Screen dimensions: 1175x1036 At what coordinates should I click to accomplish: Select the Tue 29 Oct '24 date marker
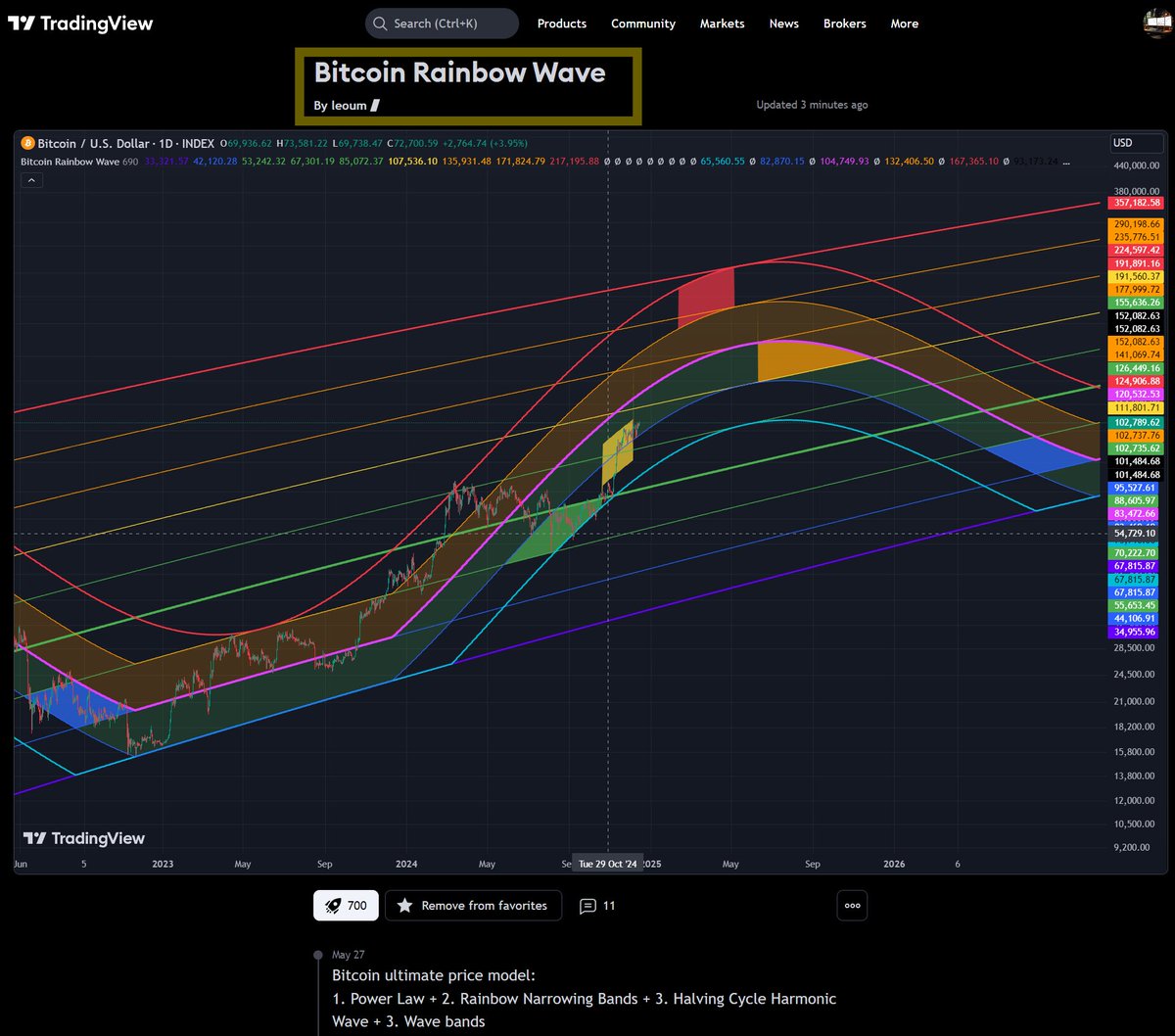(608, 864)
